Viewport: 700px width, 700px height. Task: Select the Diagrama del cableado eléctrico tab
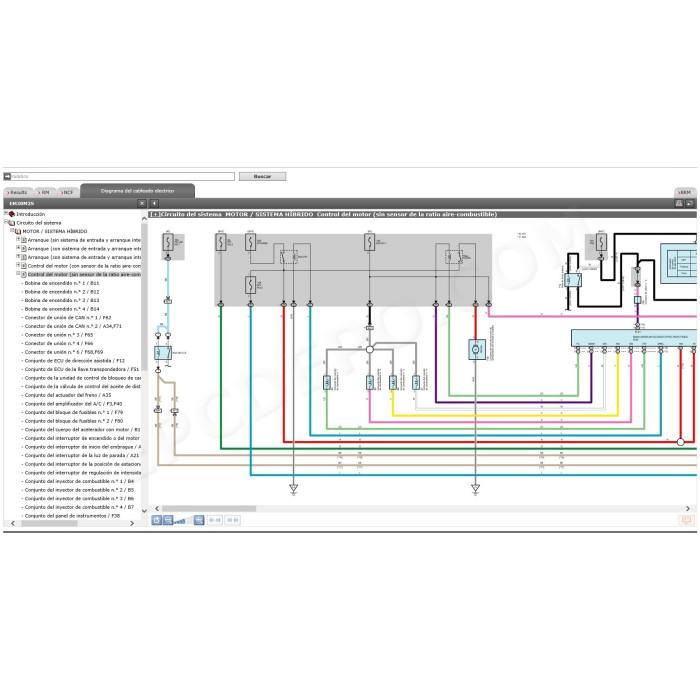138,191
